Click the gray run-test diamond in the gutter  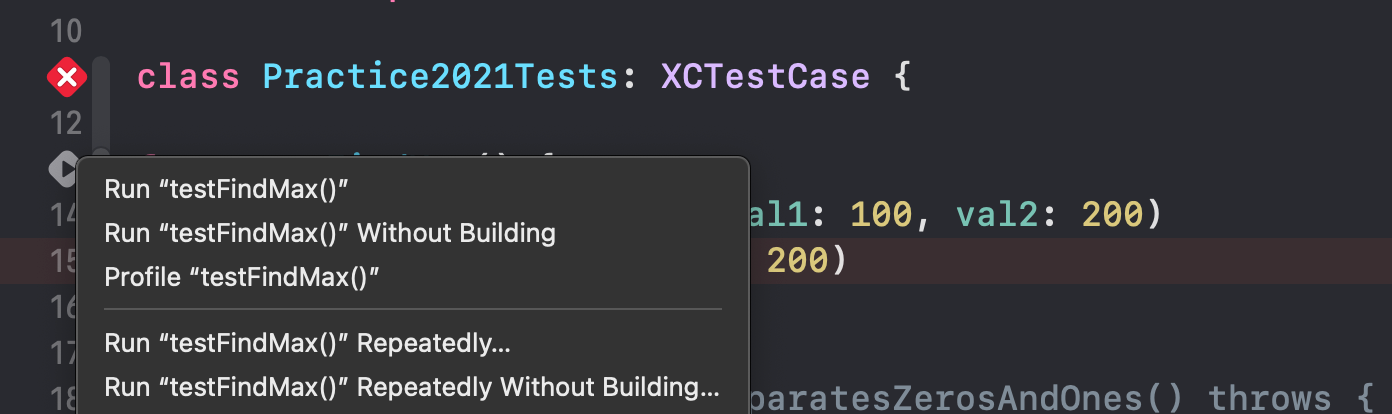[62, 168]
